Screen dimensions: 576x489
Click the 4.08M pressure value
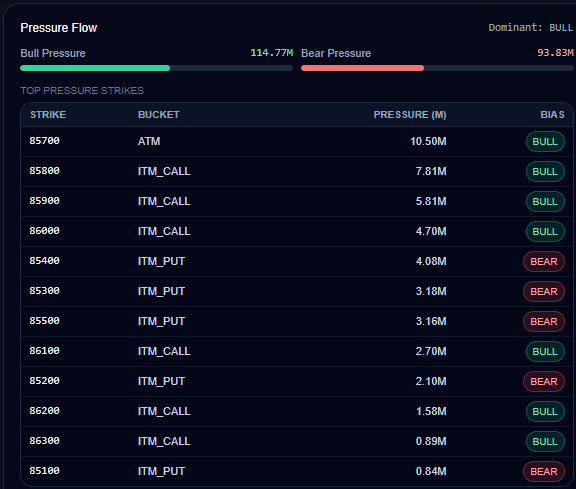tap(431, 261)
